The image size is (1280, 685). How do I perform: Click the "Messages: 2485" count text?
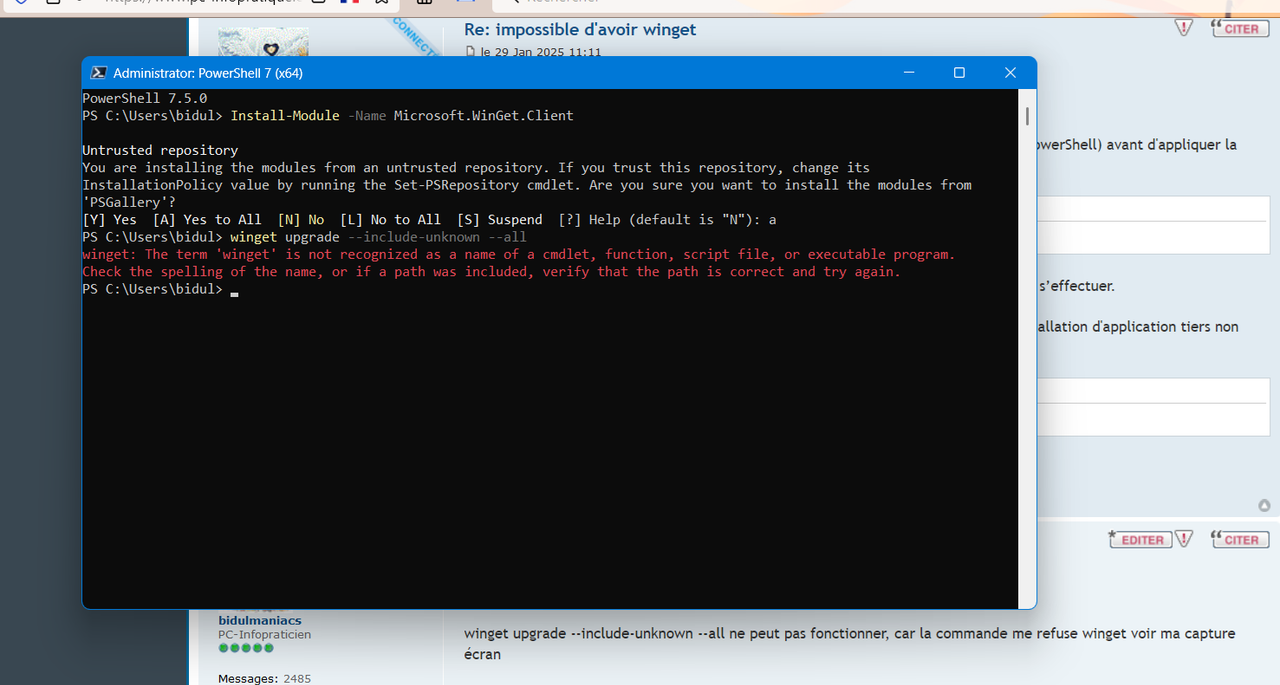click(x=264, y=678)
